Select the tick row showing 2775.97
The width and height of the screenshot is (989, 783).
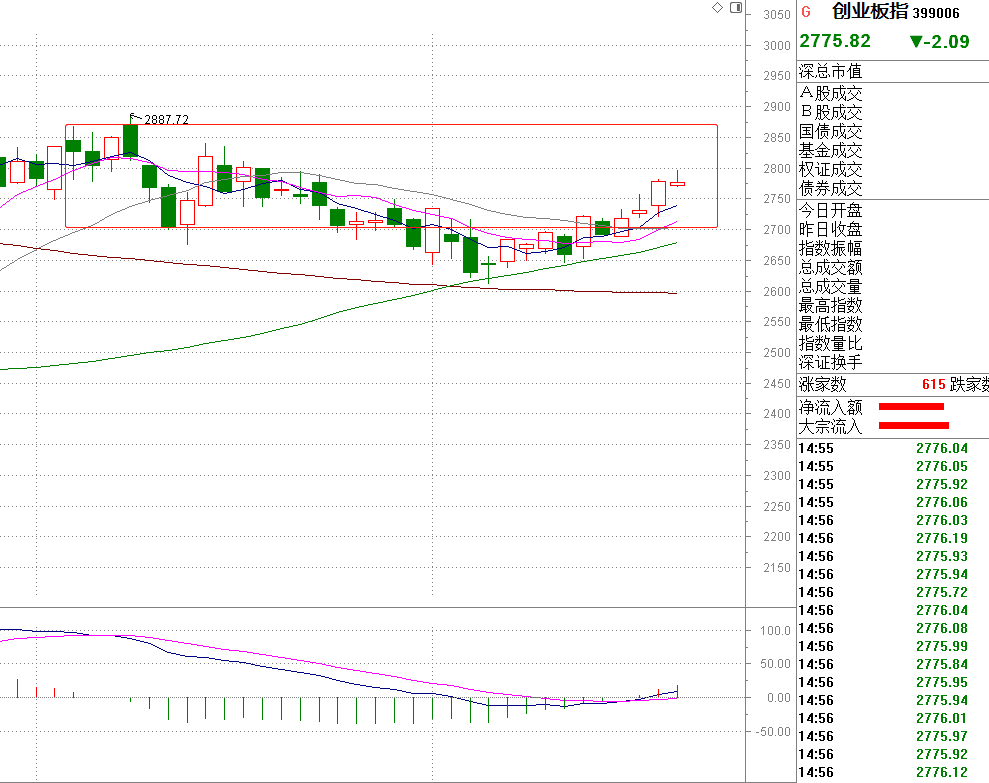pos(893,736)
